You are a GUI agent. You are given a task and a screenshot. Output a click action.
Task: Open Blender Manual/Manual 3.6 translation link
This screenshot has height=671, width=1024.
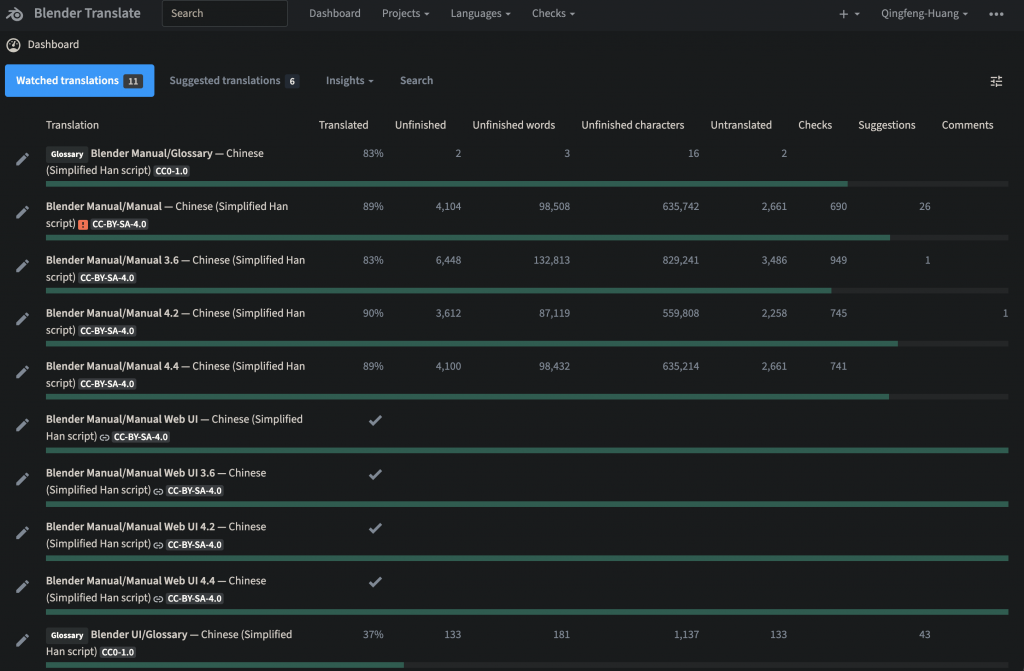click(x=175, y=268)
